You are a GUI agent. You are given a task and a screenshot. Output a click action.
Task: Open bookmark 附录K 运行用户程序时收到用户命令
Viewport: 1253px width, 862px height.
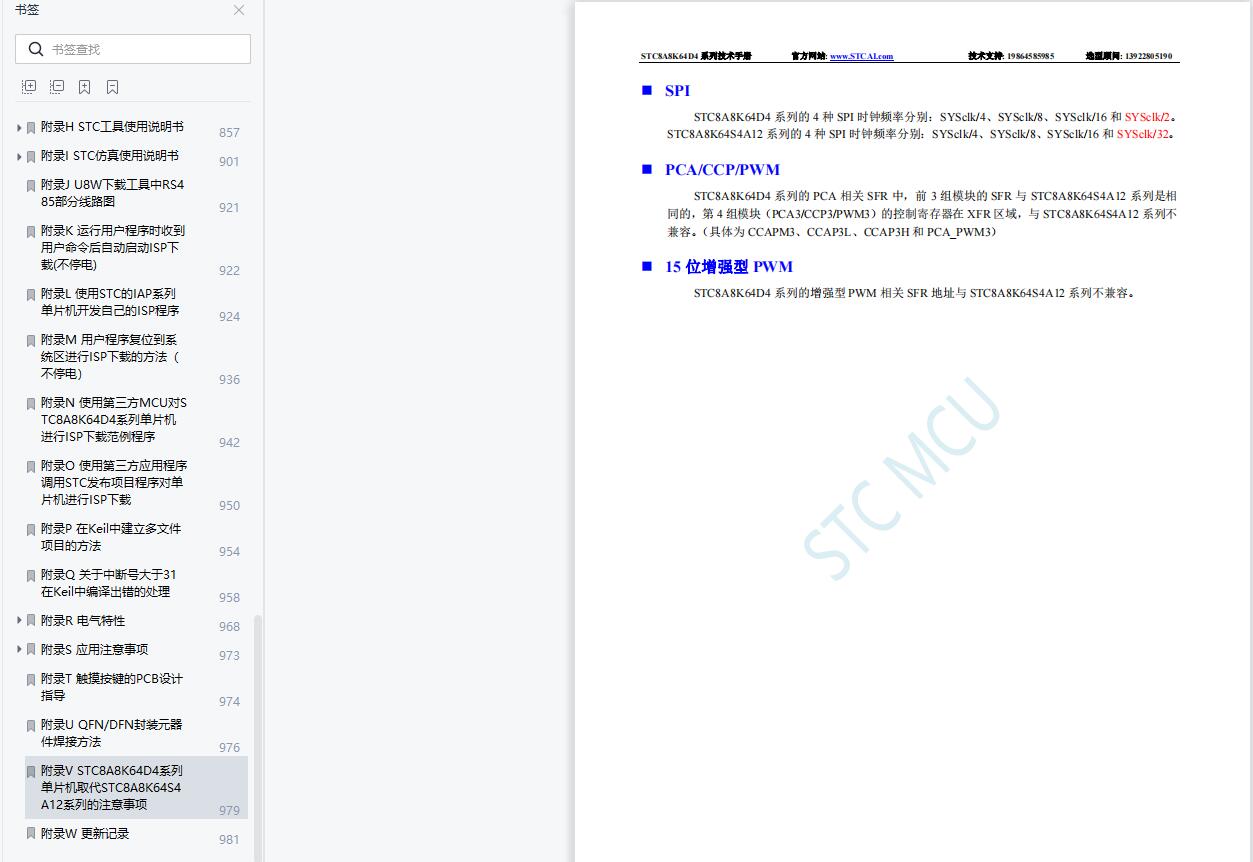pyautogui.click(x=113, y=247)
